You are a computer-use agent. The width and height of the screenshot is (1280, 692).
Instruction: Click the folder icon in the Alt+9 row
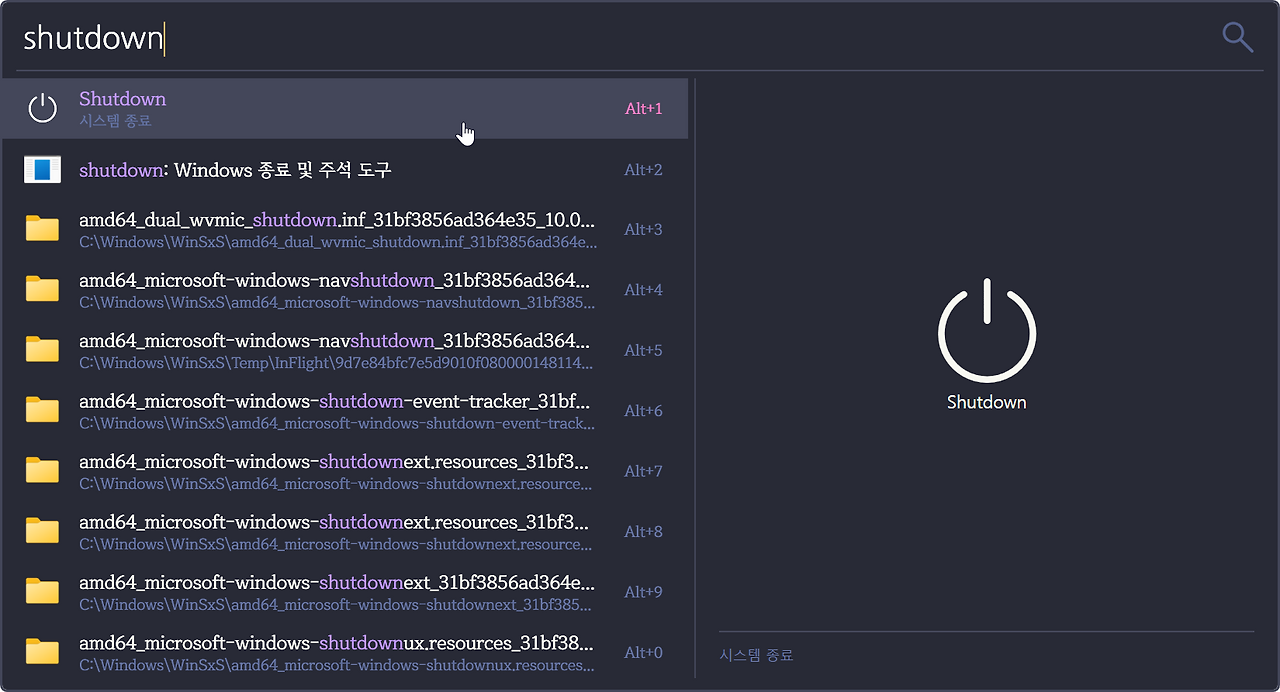click(x=42, y=591)
